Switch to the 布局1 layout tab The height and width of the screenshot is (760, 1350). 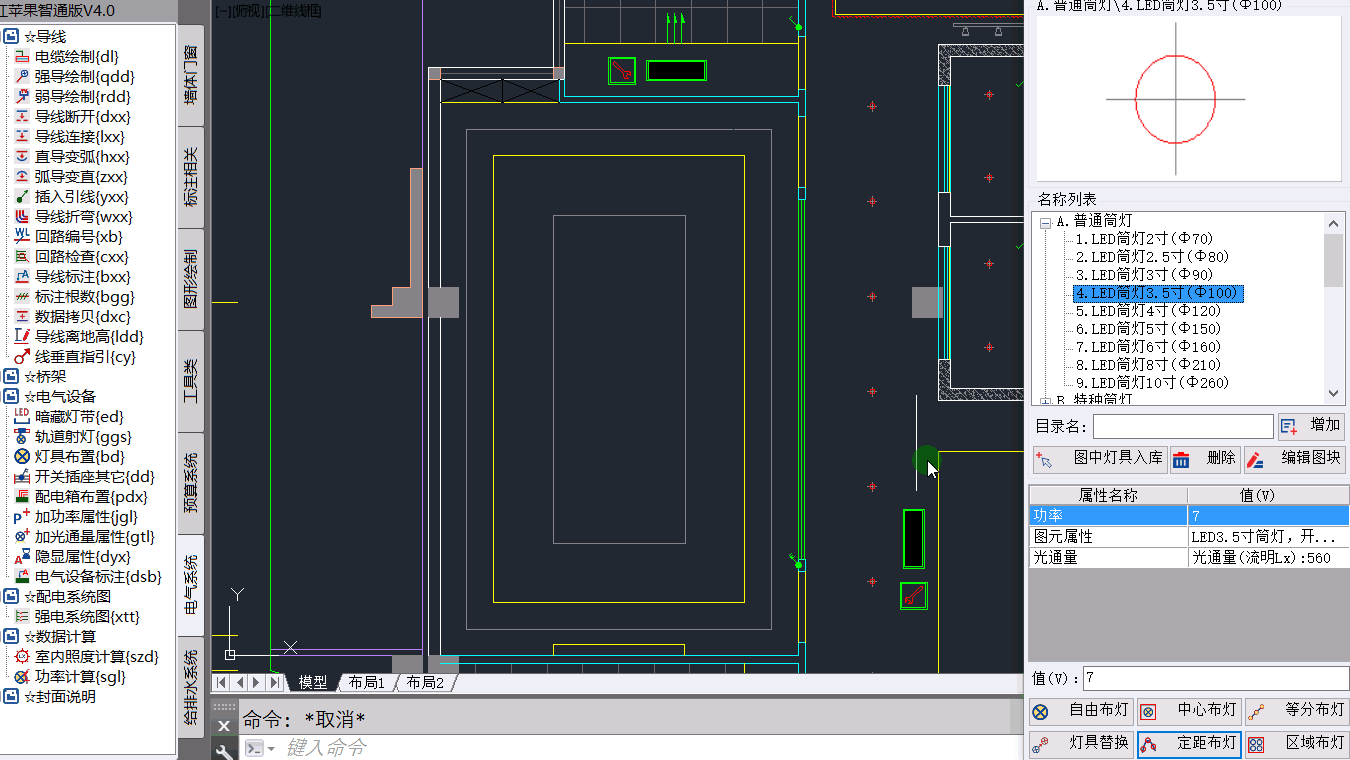pos(367,683)
